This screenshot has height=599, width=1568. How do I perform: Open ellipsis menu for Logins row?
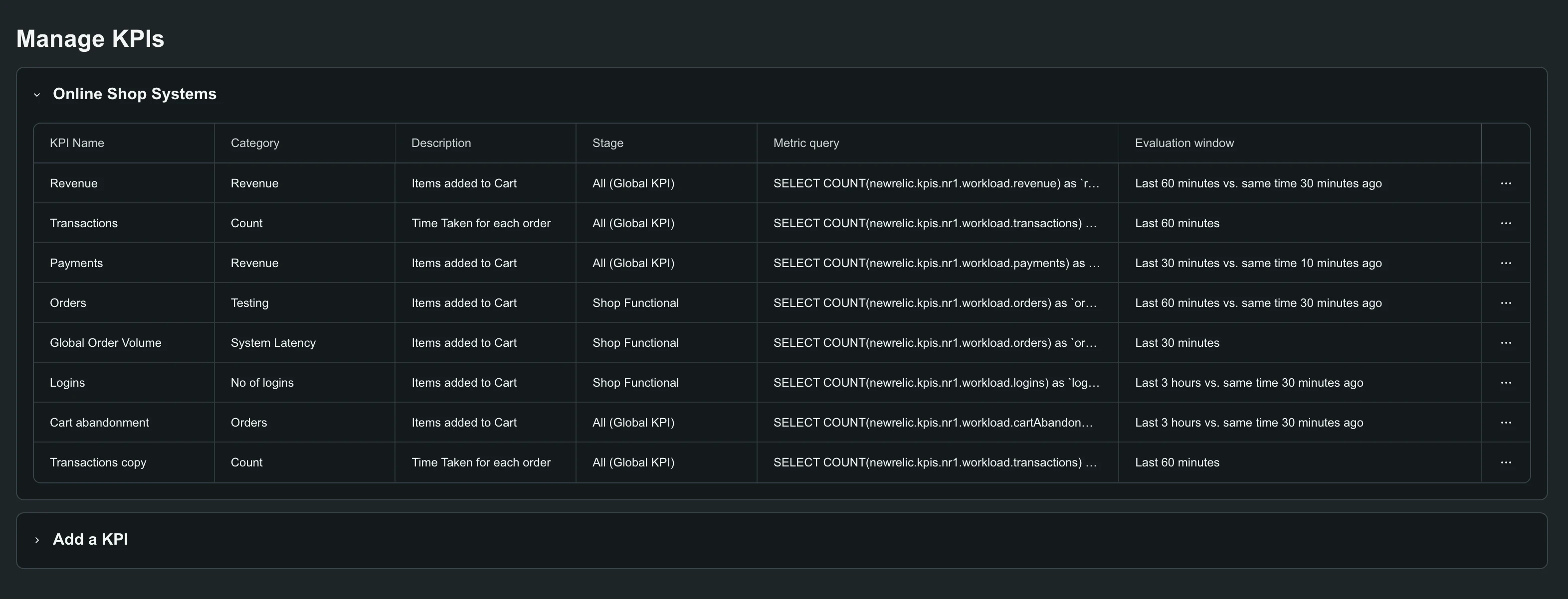click(x=1505, y=383)
